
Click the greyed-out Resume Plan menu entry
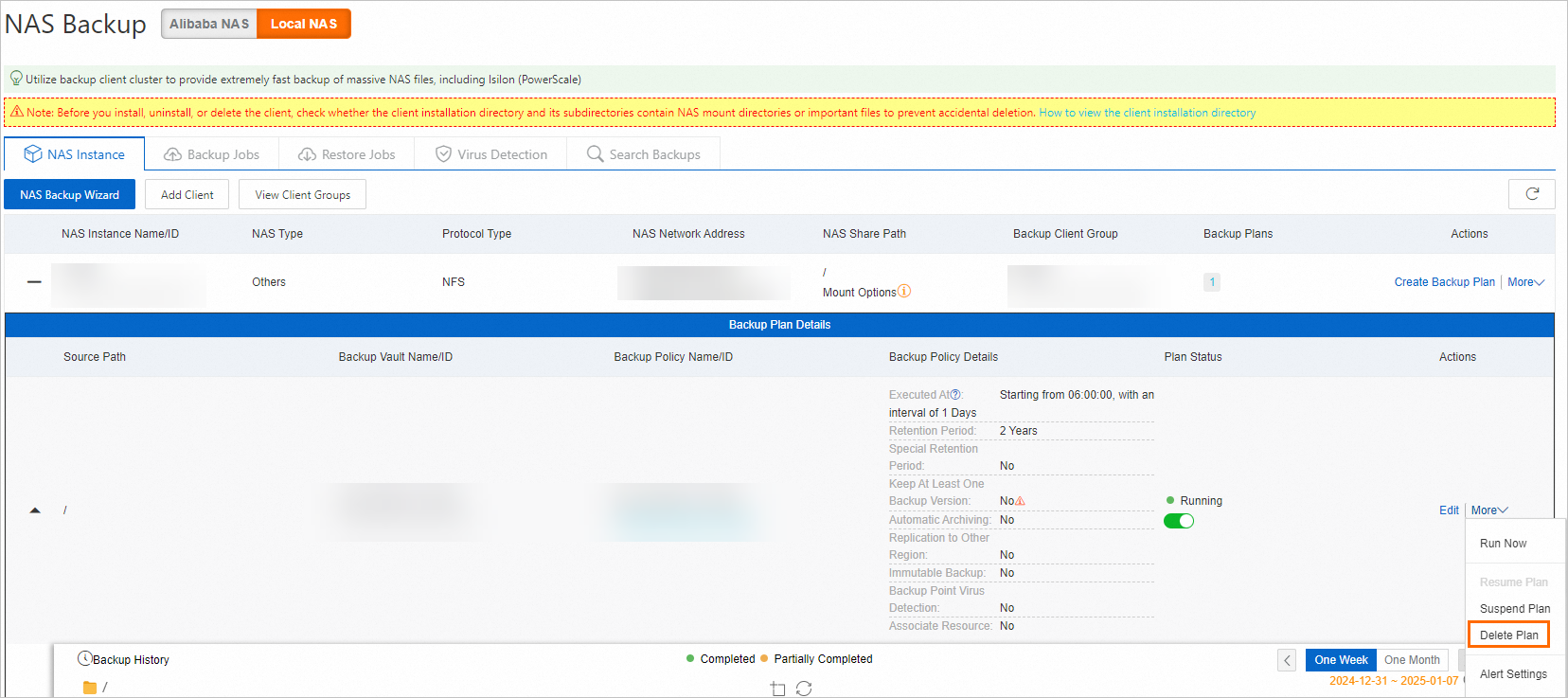(1514, 582)
